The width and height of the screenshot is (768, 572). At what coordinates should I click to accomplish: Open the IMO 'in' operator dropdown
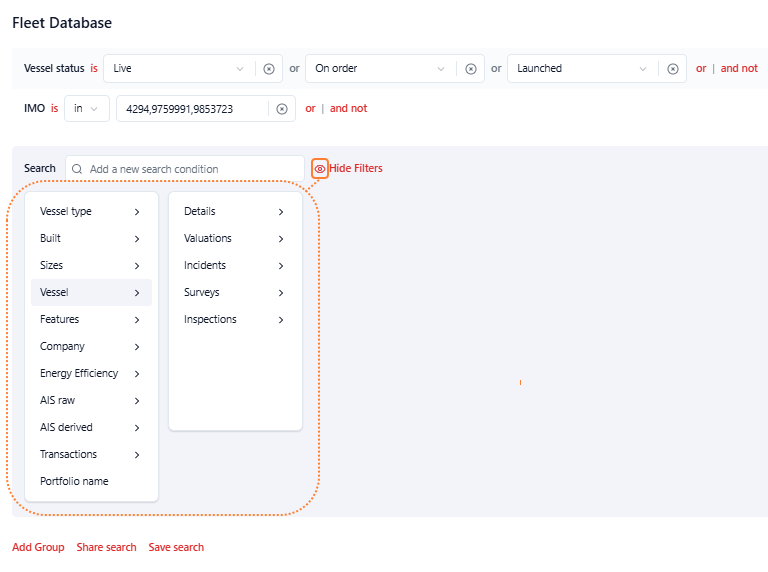point(87,108)
